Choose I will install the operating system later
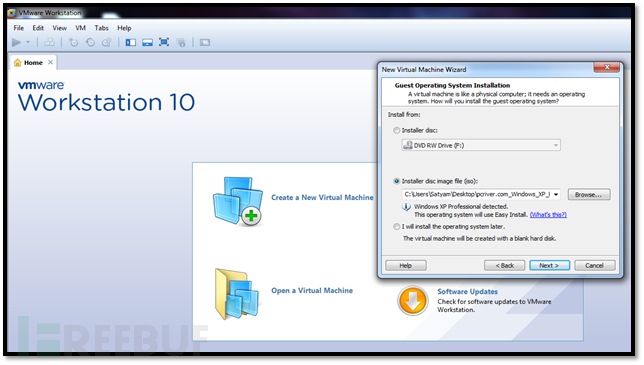Viewport: 644px width, 365px height. 396,227
